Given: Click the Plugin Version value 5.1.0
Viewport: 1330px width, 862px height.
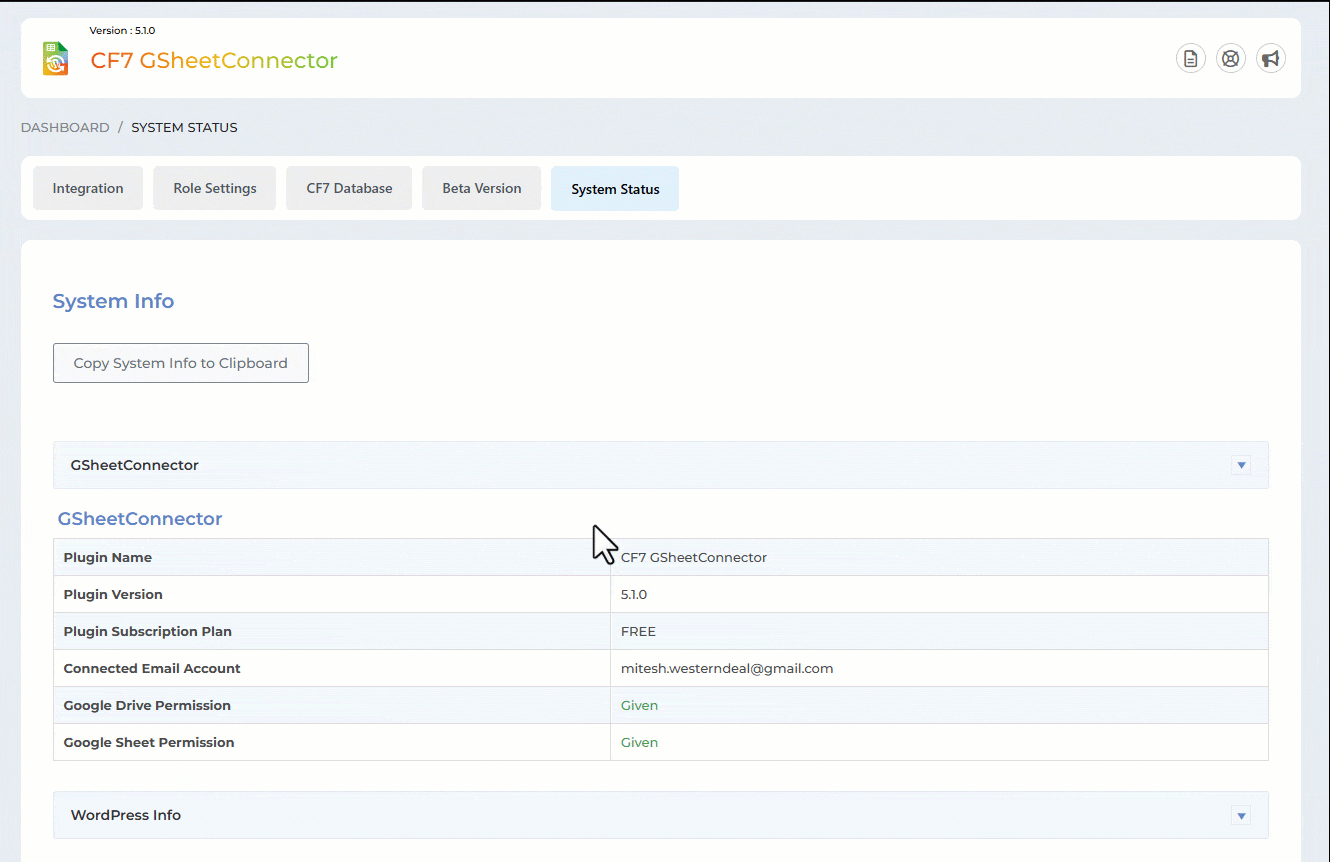Looking at the screenshot, I should click(634, 594).
